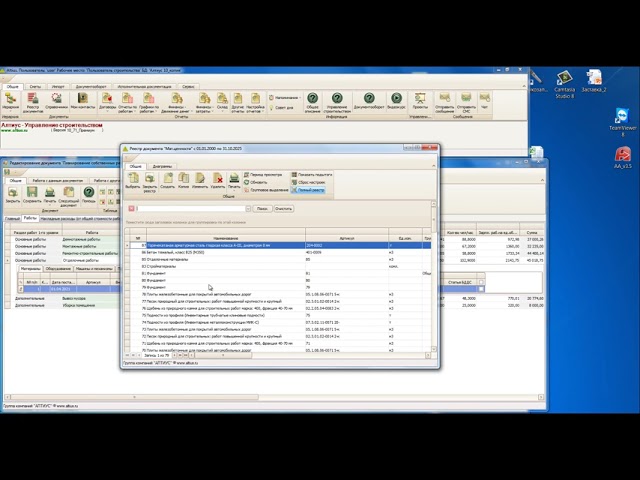Image resolution: width=640 pixels, height=480 pixels.
Task: Open Реестр документов from the main ribbon
Action: click(x=33, y=100)
